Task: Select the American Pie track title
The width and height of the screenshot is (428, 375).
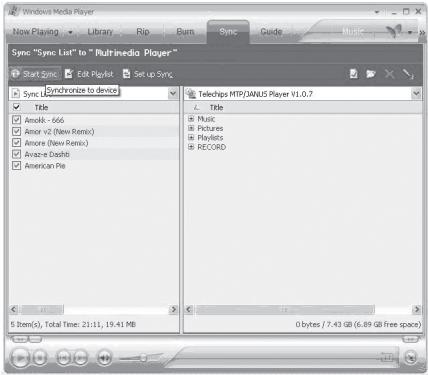Action: coord(45,166)
